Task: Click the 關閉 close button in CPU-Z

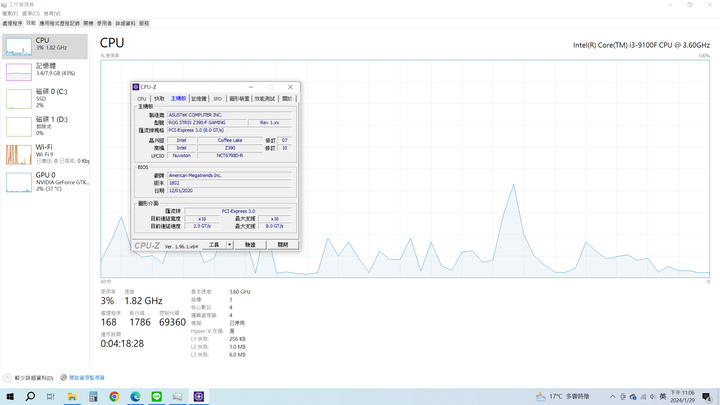Action: tap(283, 245)
